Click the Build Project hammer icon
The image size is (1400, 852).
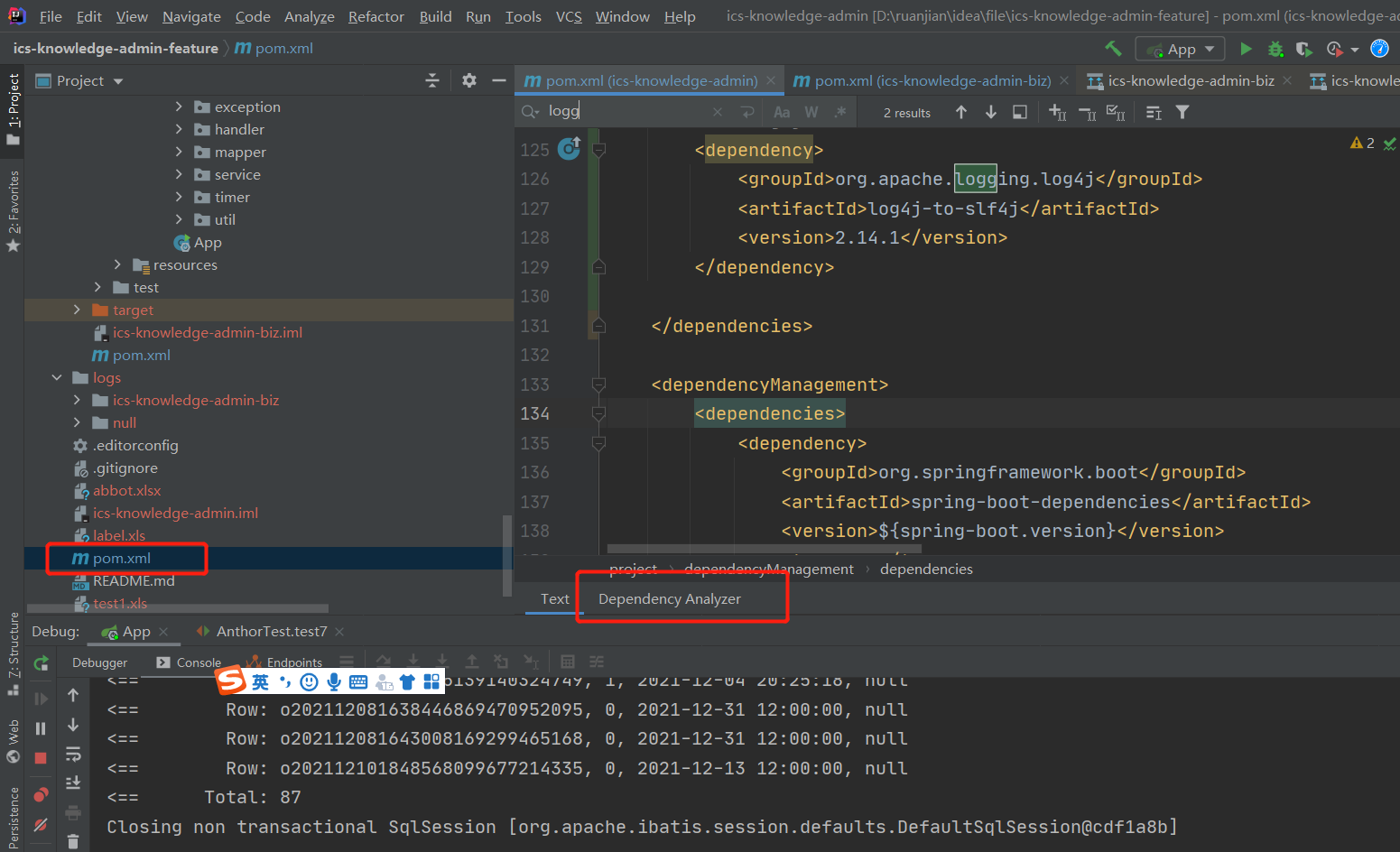tap(1112, 49)
